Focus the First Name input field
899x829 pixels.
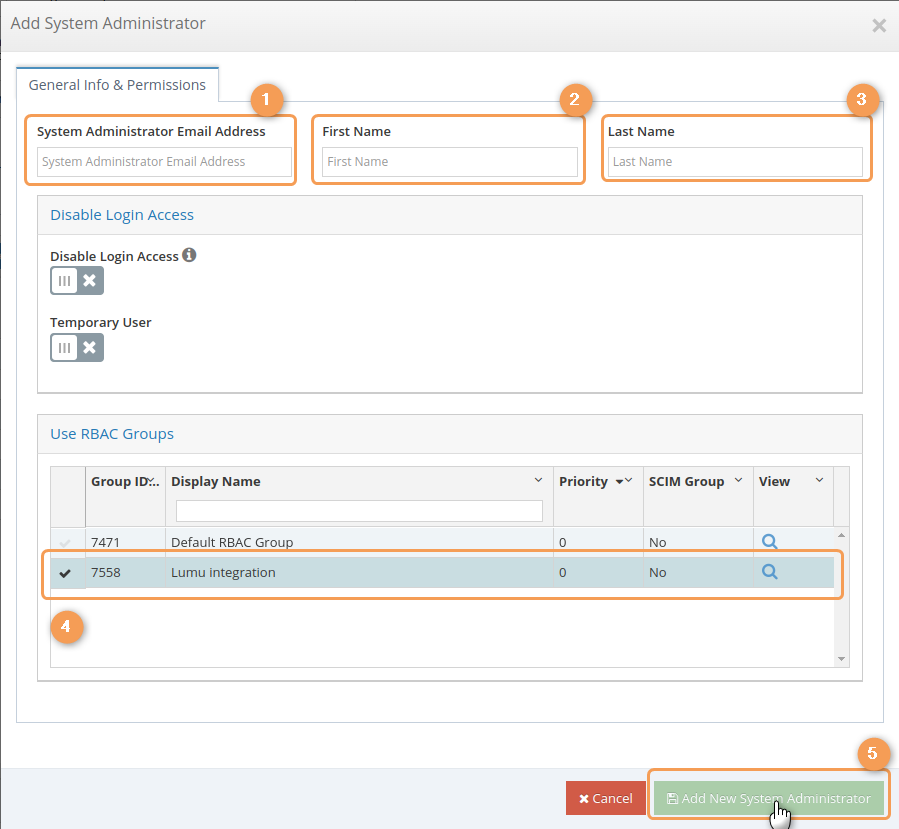(449, 162)
